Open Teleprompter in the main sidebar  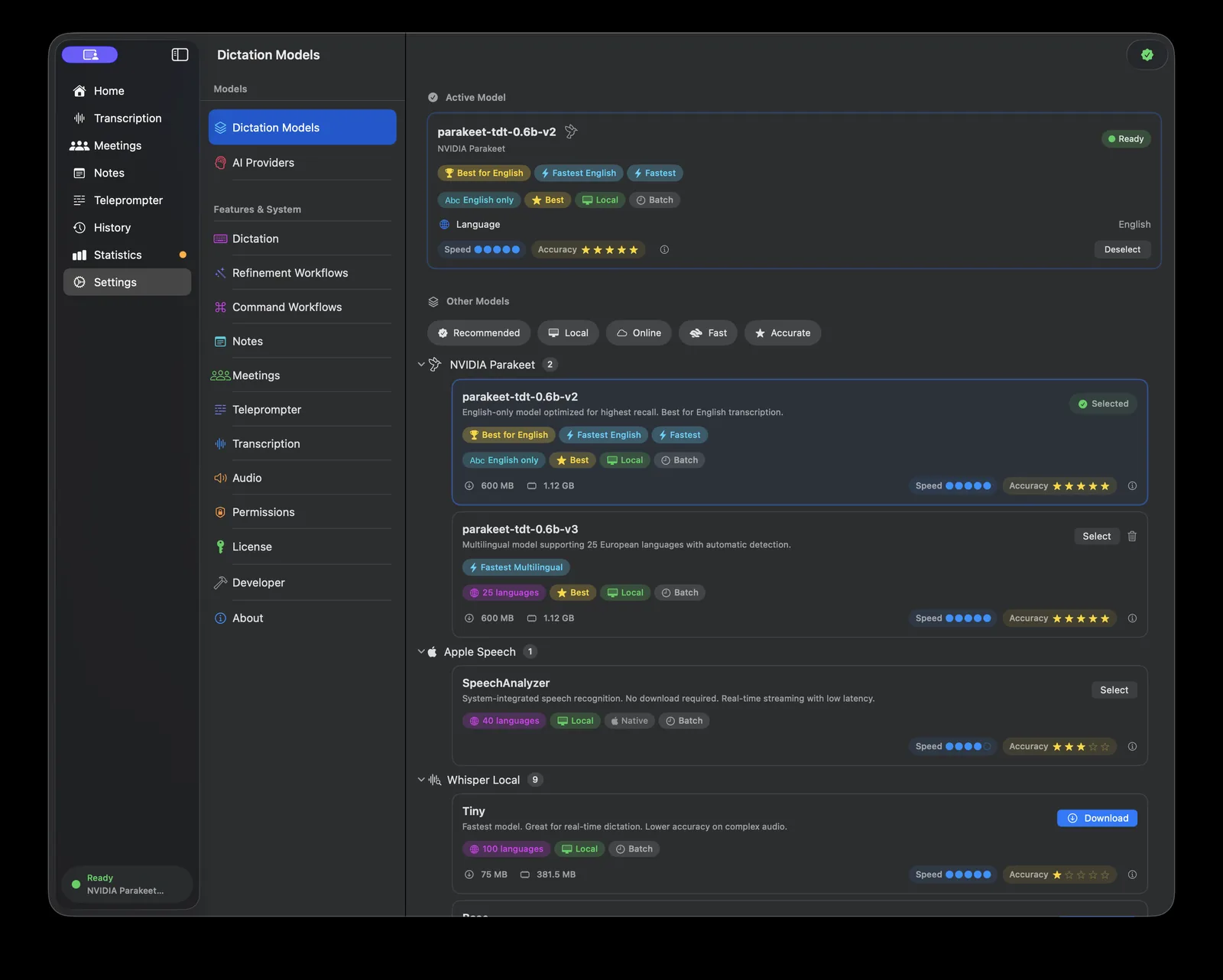[127, 200]
